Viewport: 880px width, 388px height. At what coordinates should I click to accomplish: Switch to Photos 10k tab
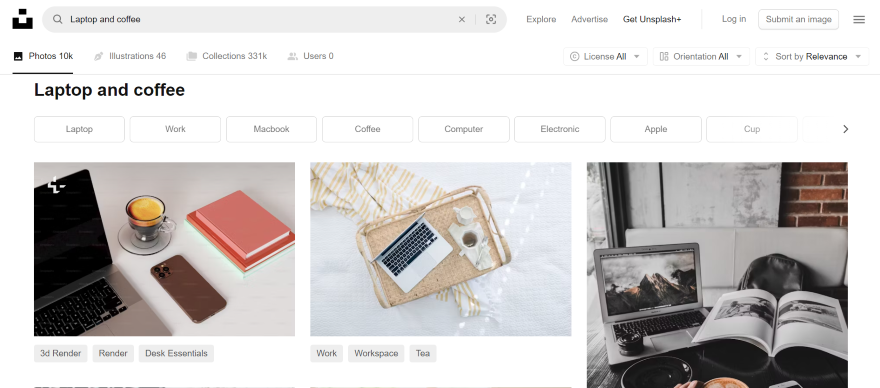point(43,56)
